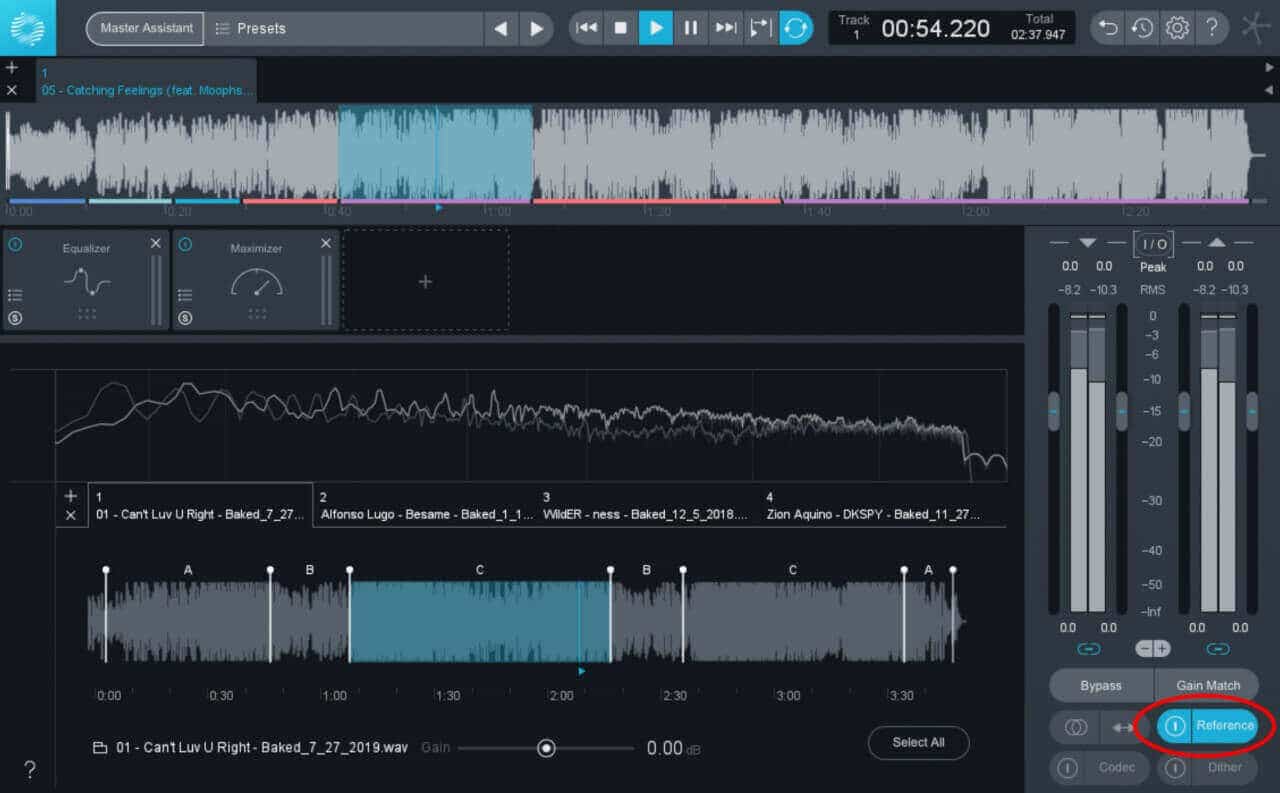1280x793 pixels.
Task: Toggle the Reference power button
Action: click(x=1176, y=726)
